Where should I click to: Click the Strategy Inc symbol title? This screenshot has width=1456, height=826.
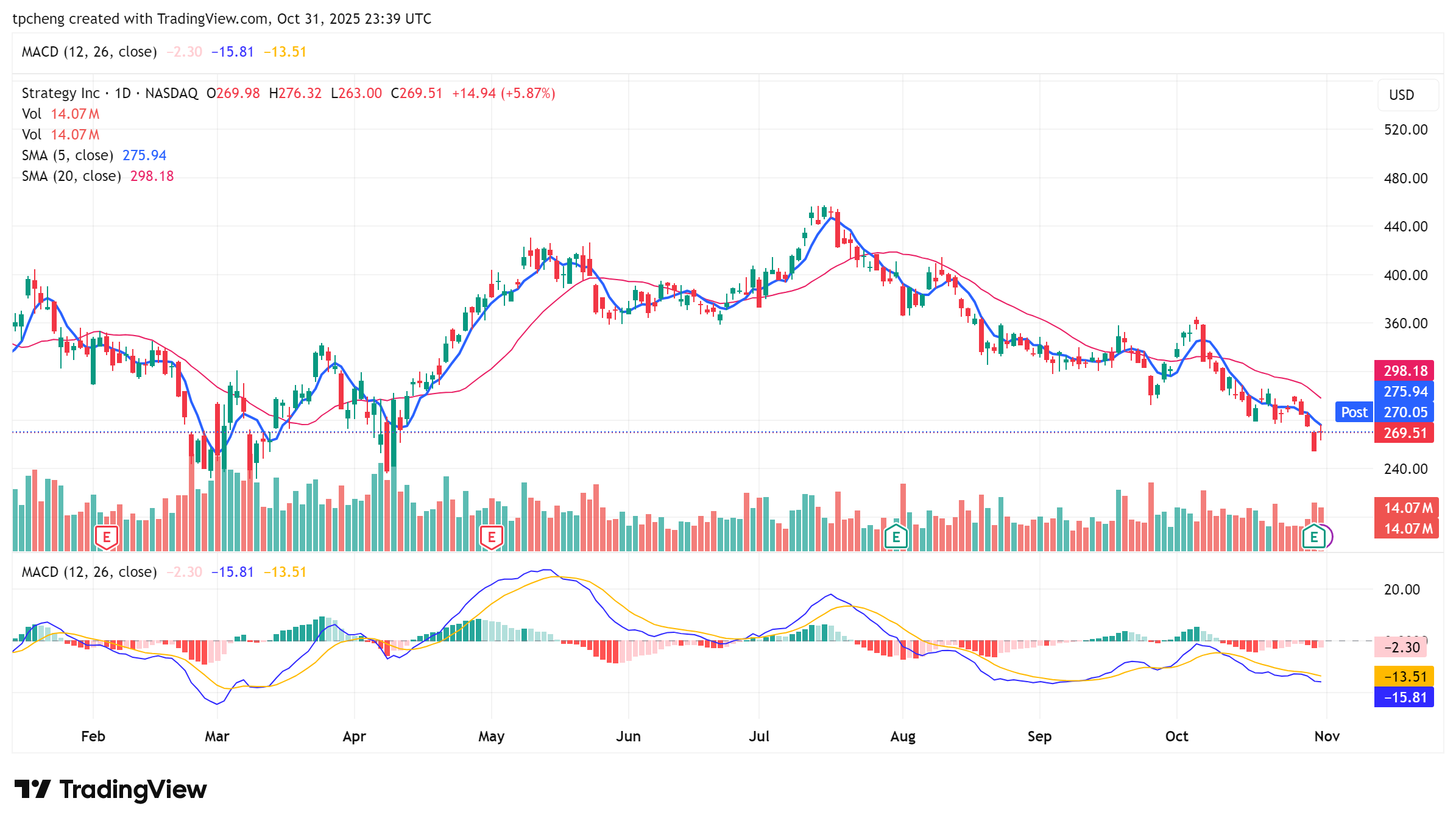click(60, 93)
